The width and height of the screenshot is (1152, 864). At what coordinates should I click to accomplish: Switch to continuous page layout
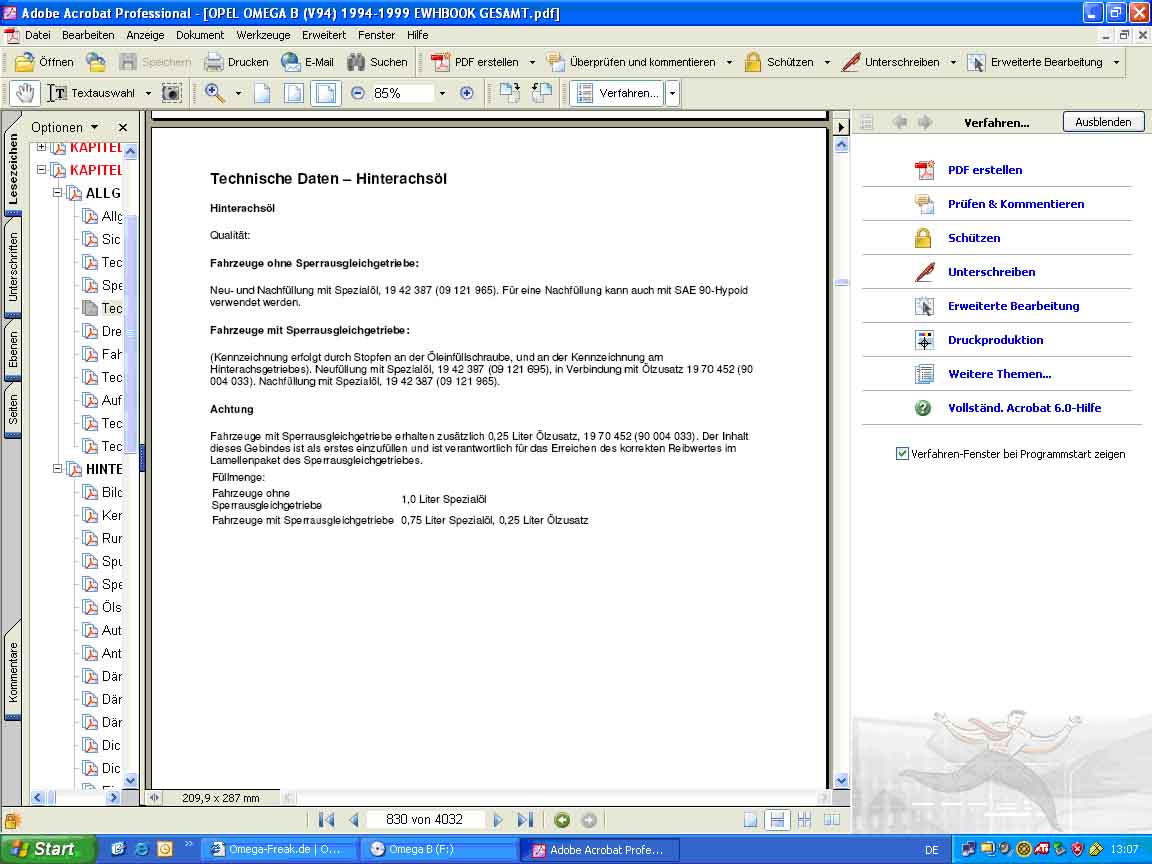click(x=777, y=820)
